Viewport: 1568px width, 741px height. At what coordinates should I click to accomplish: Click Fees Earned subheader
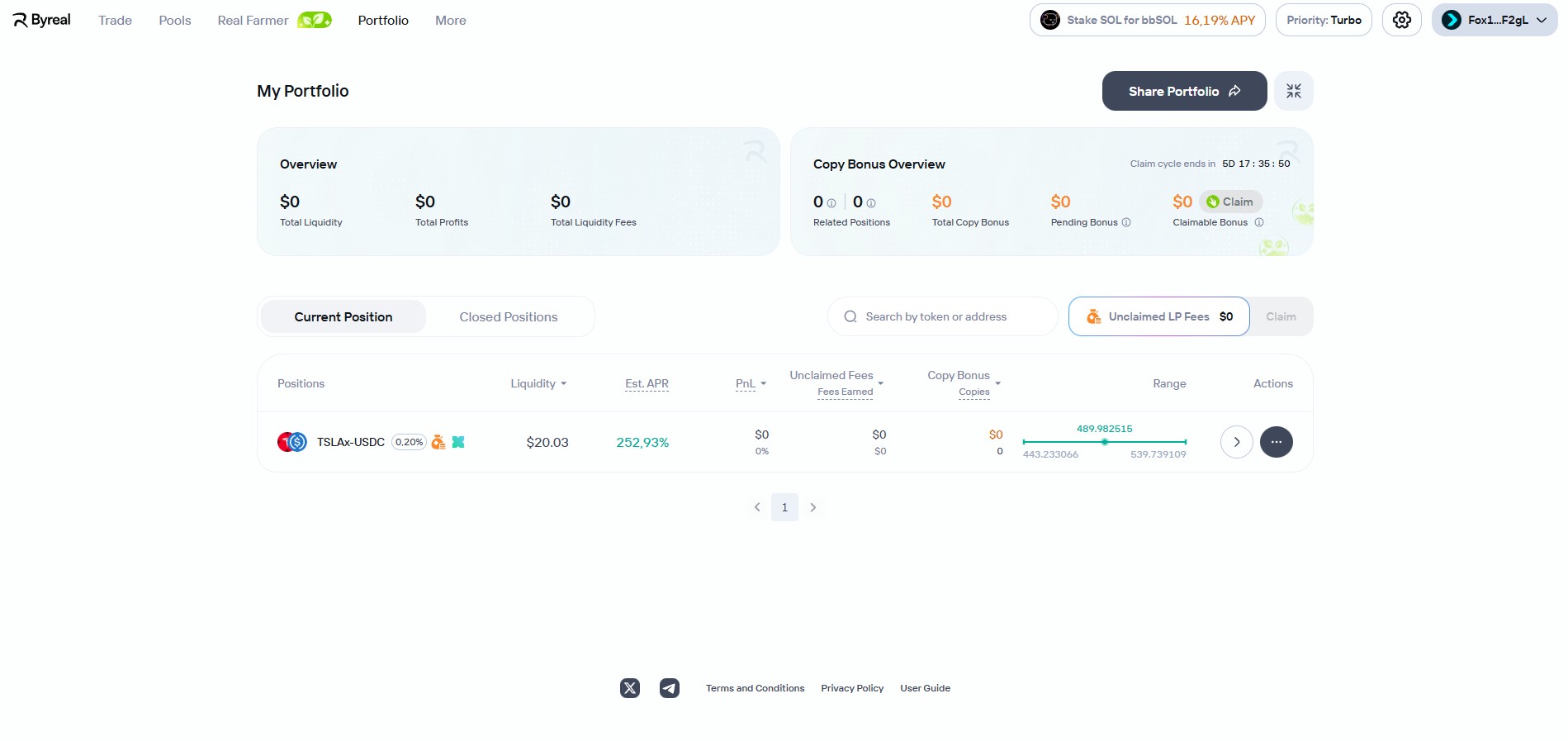click(x=845, y=392)
